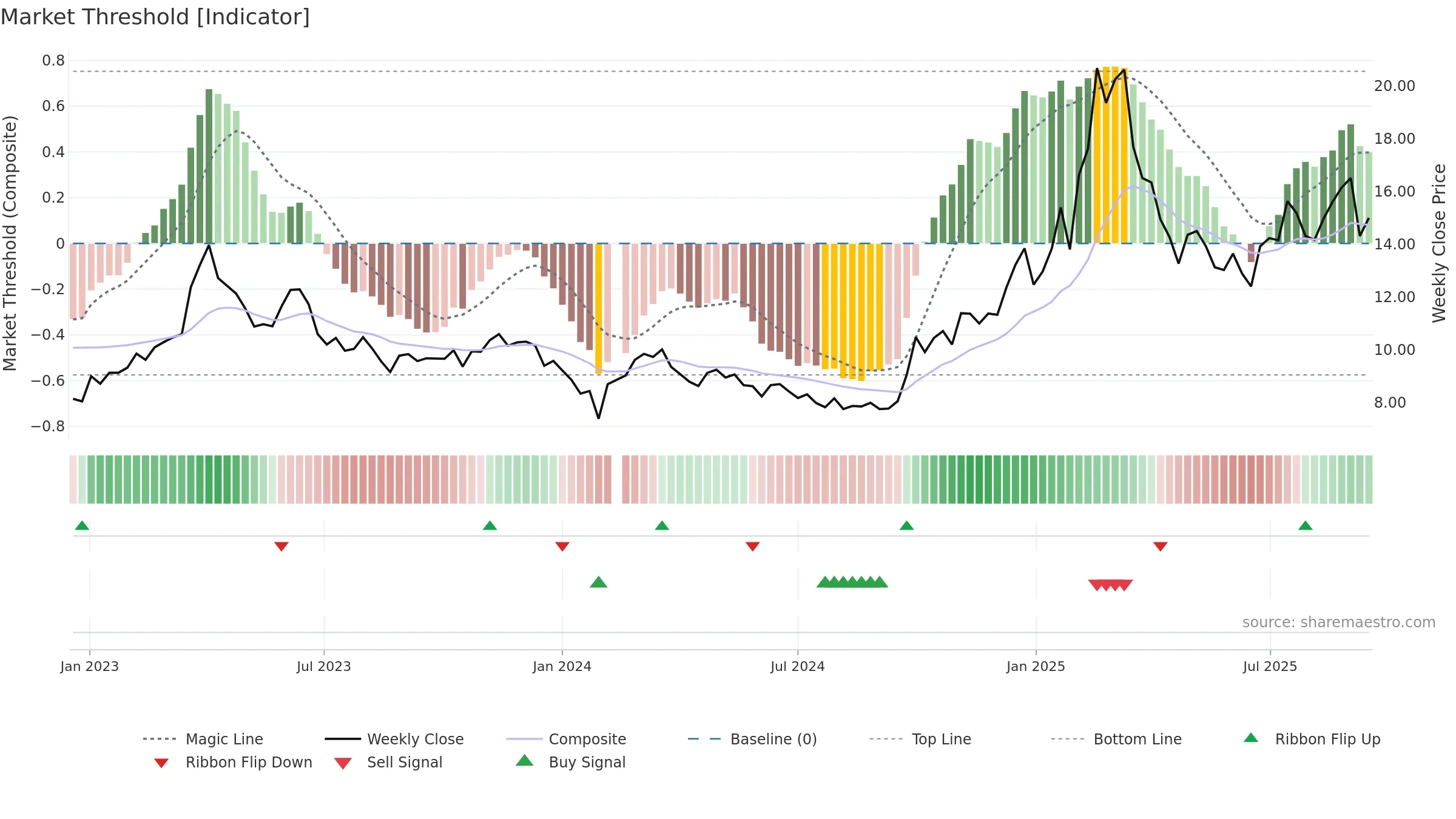Toggle the Weekly Close legend entry
The width and height of the screenshot is (1456, 819).
(394, 739)
